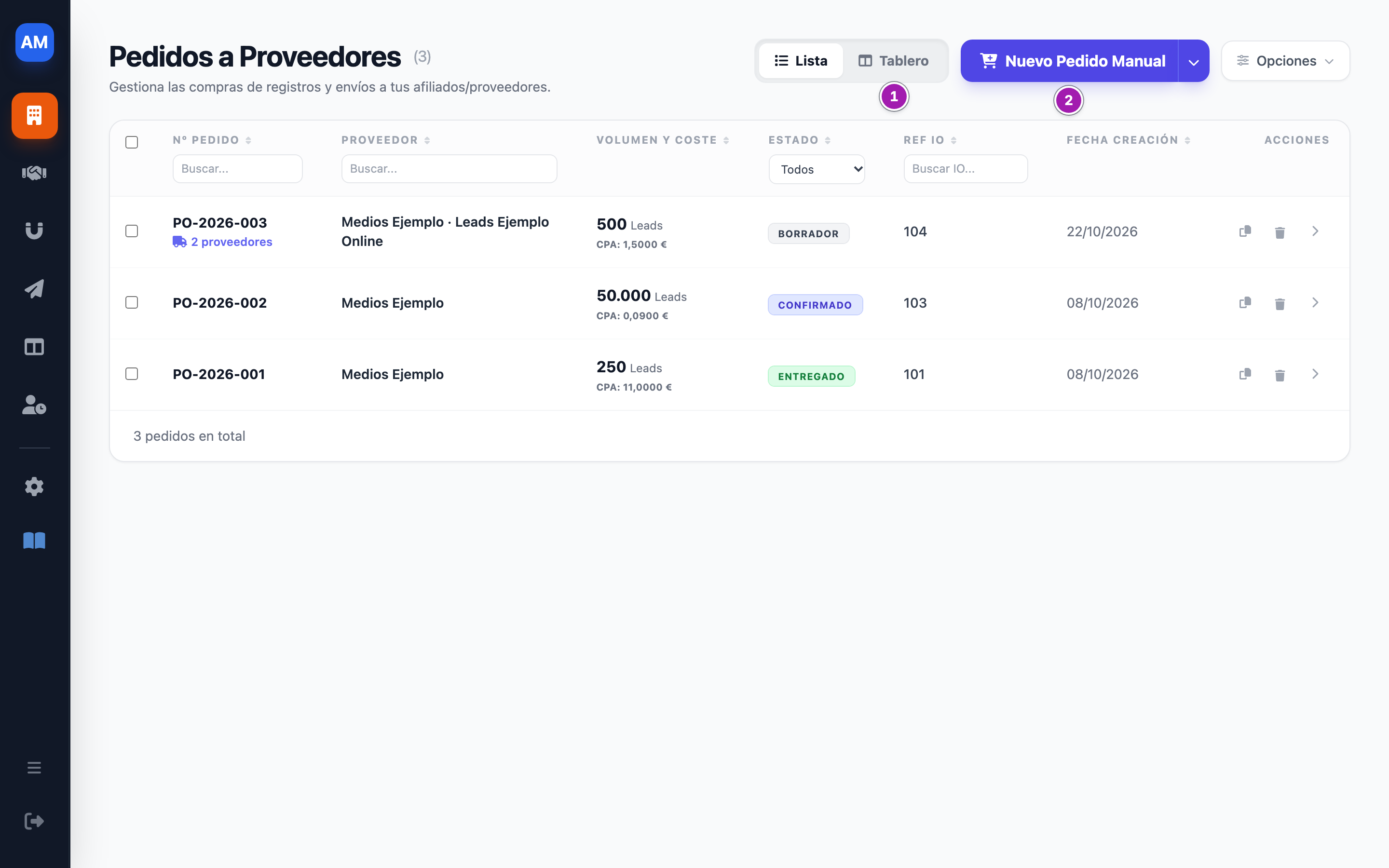Check the PO-2026-003 row checkbox
Image resolution: width=1389 pixels, height=868 pixels.
132,231
